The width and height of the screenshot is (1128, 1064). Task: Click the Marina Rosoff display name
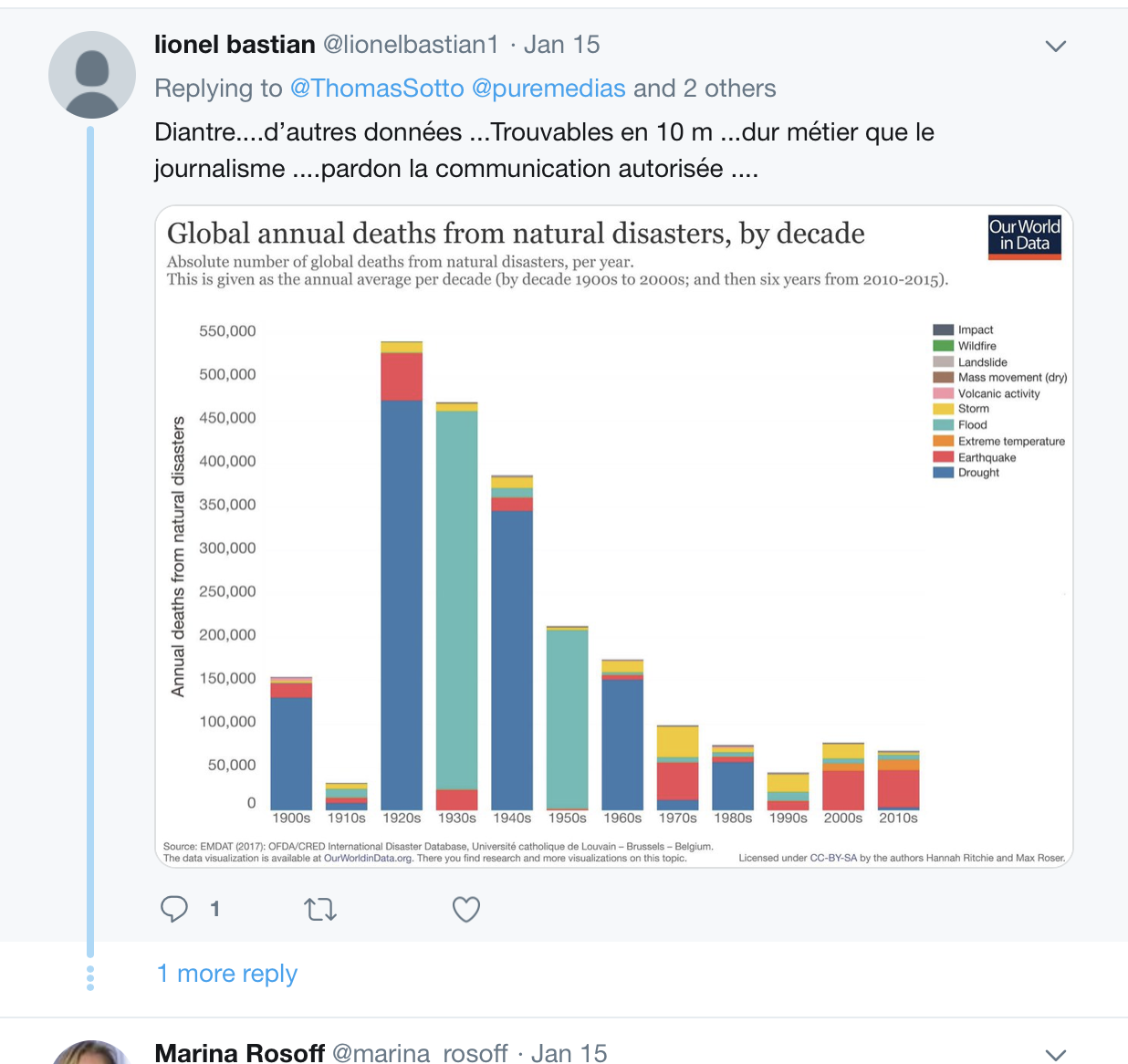pyautogui.click(x=240, y=1053)
